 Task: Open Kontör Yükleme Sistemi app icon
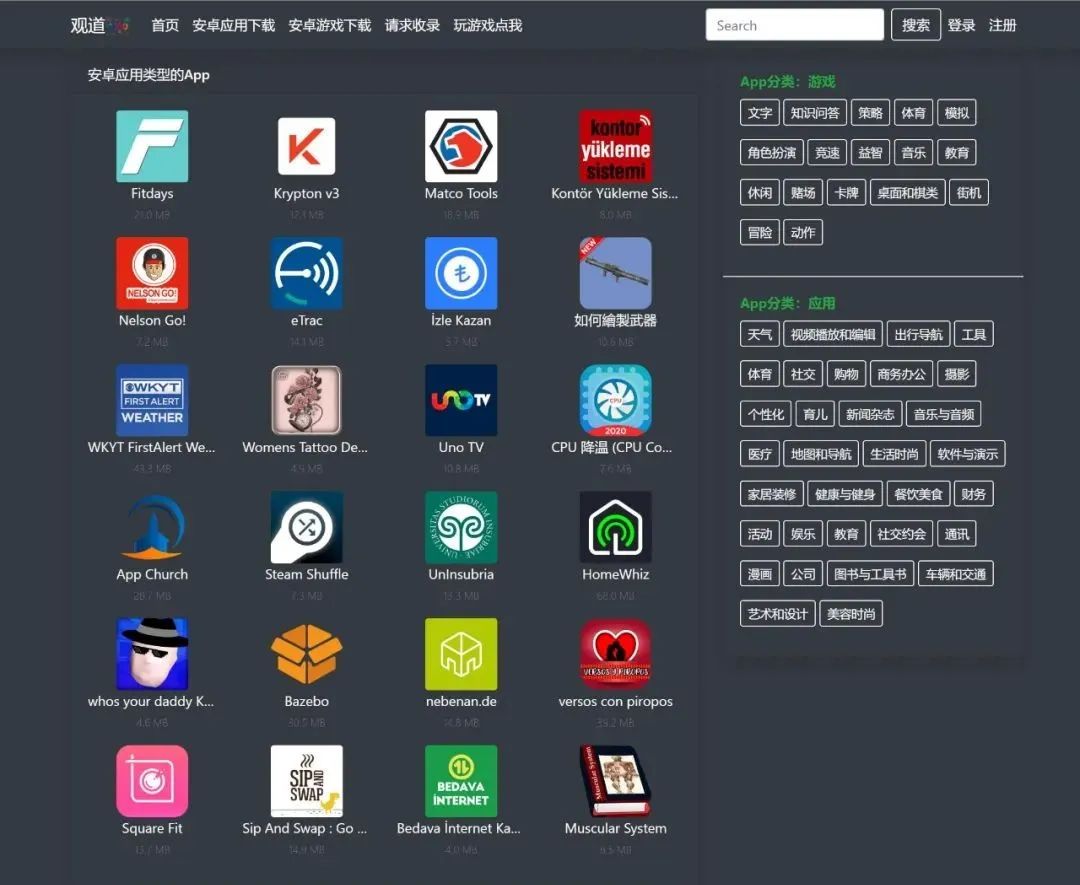click(615, 146)
